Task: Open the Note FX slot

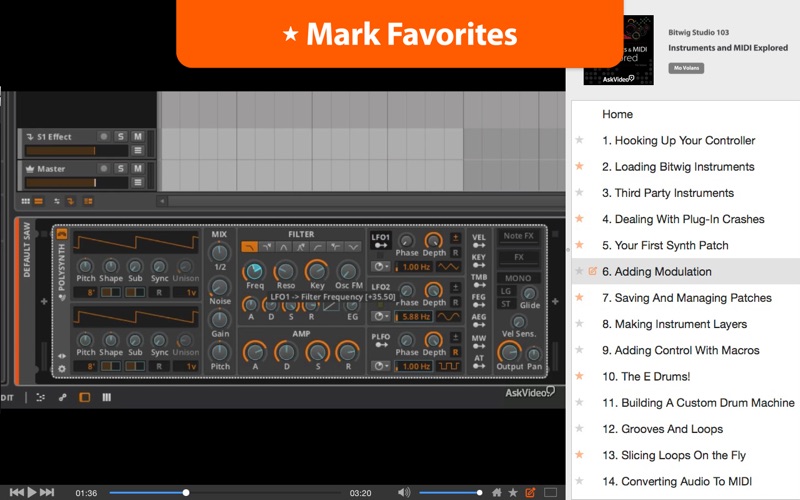Action: (x=518, y=236)
